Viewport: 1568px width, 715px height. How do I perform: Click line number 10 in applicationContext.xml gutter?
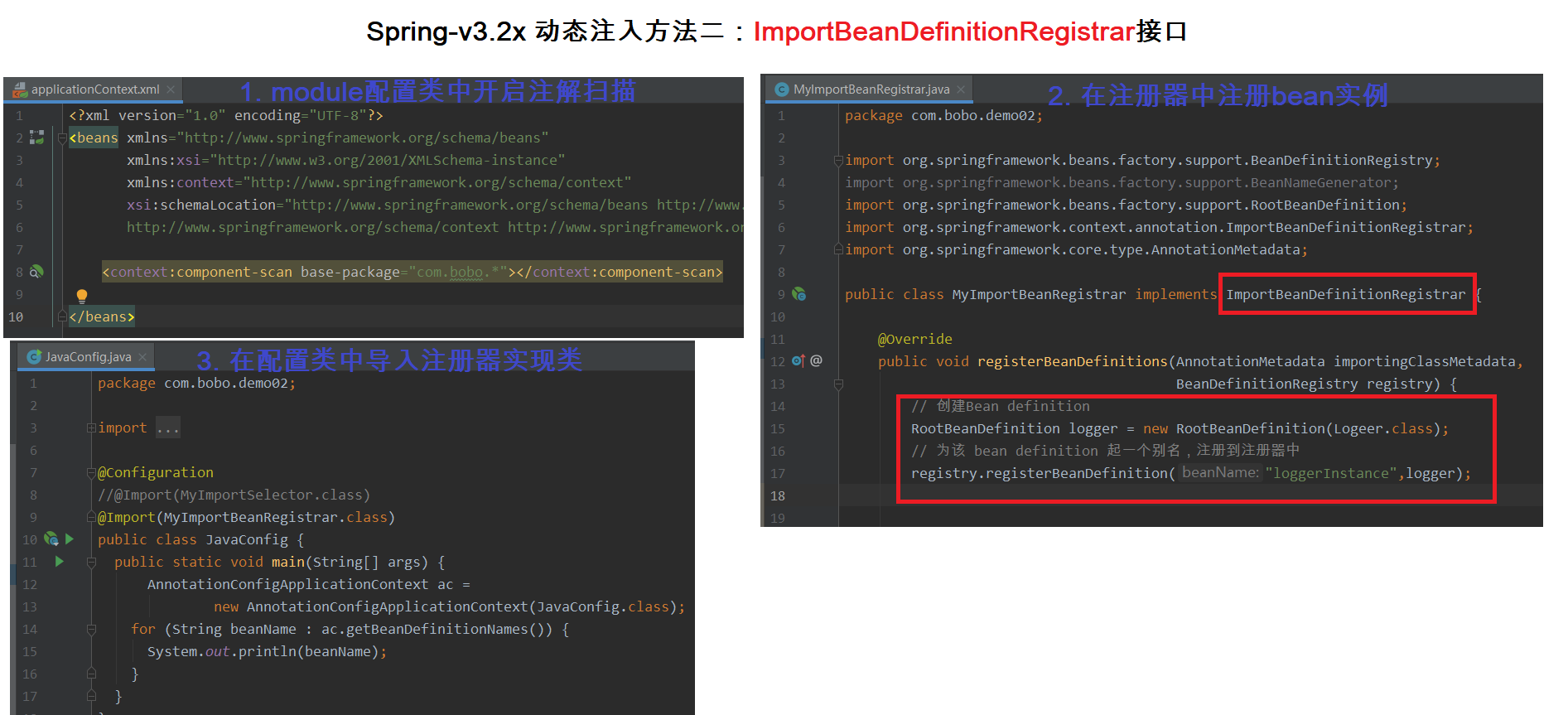point(16,316)
